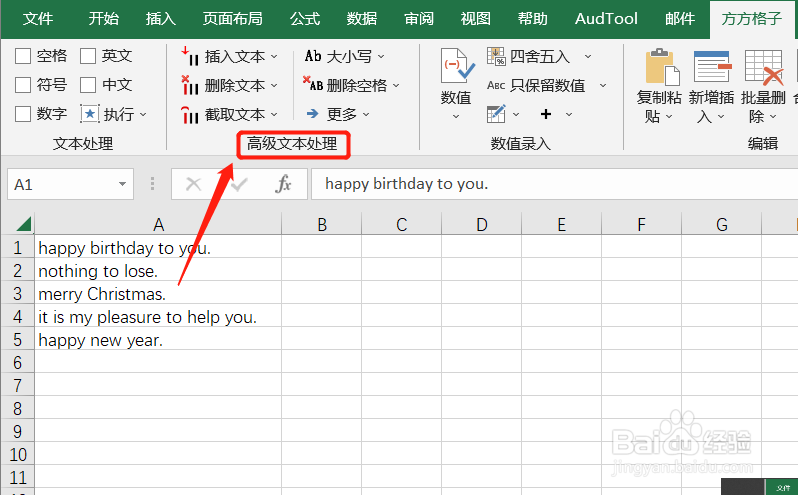
Task: Click the Select All corner triangle
Action: [23, 224]
